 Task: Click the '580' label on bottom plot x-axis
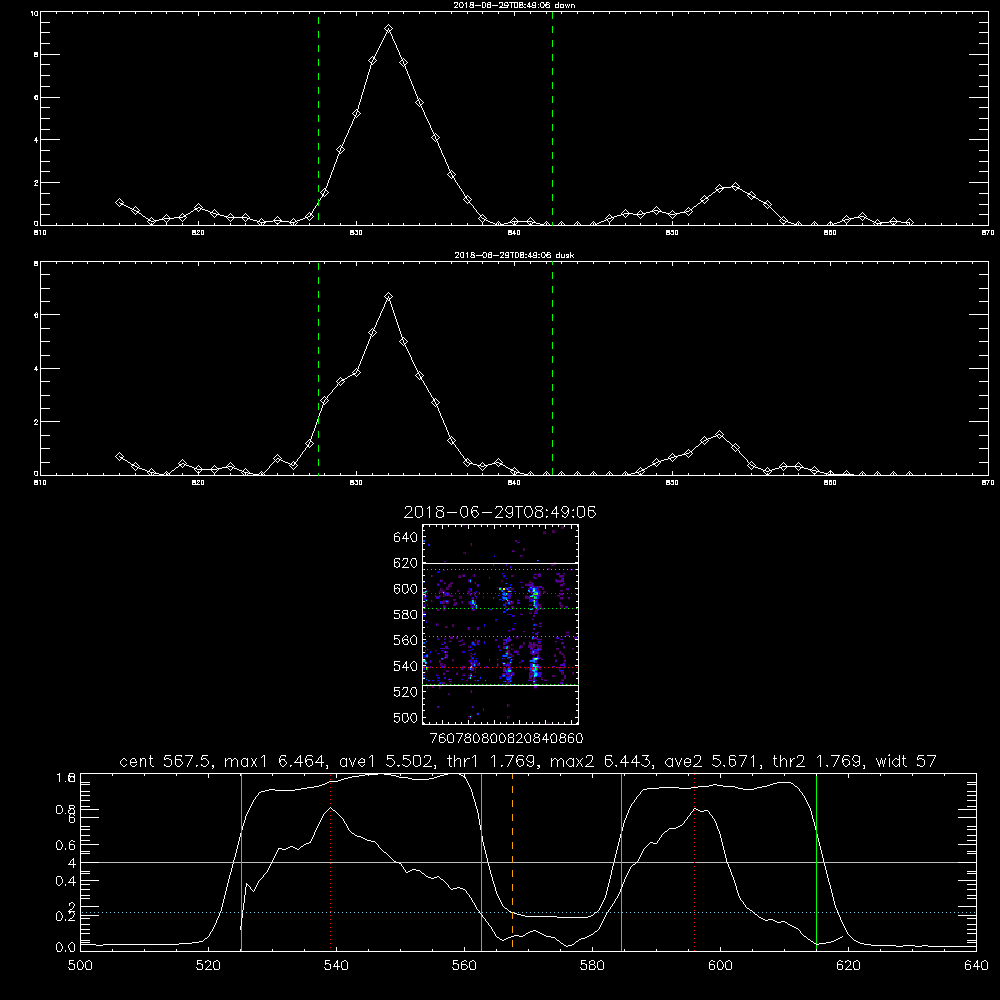coord(592,966)
